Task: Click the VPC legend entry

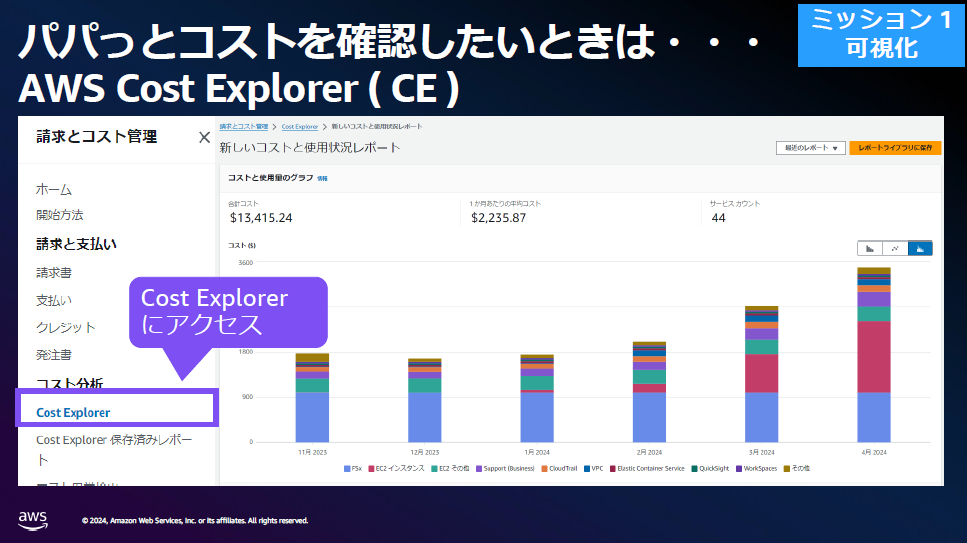Action: [x=594, y=469]
